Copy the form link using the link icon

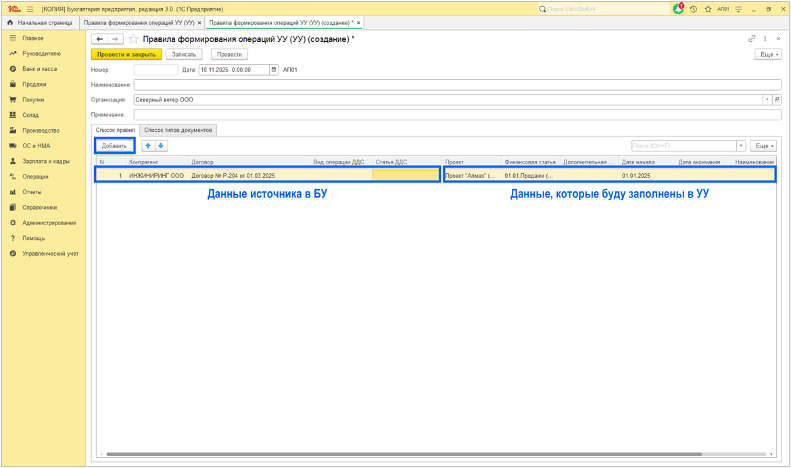point(752,39)
